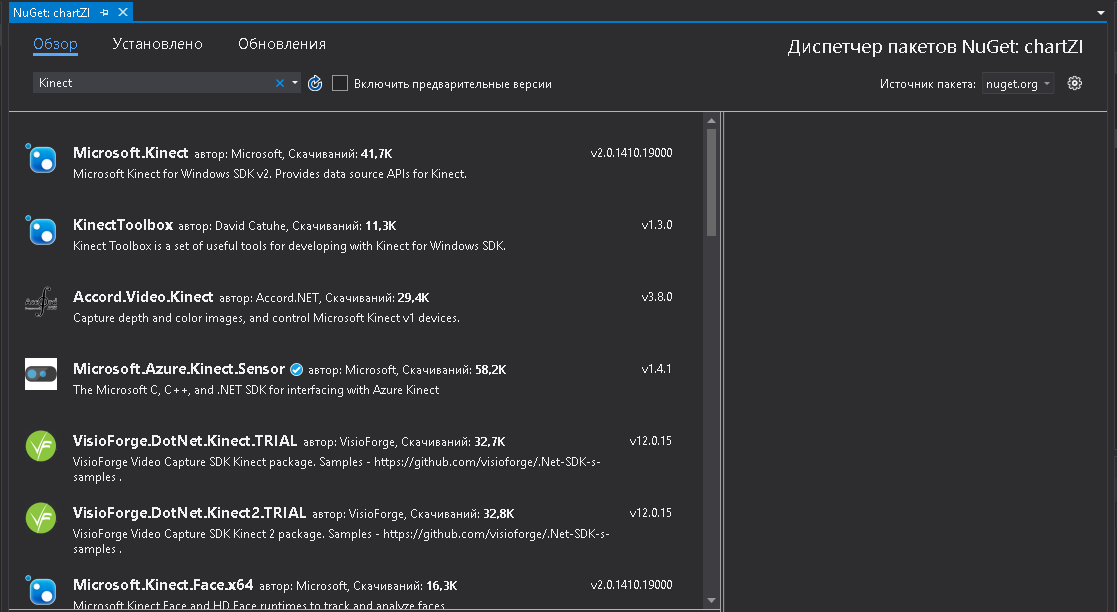The height and width of the screenshot is (612, 1117).
Task: Open the Microsoft.Kinect package icon
Action: [41, 159]
